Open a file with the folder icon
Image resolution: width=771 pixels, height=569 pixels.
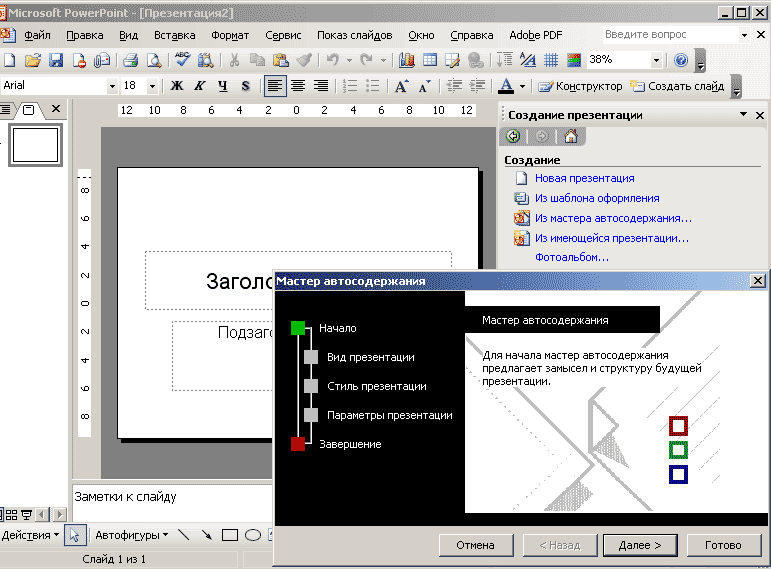33,60
